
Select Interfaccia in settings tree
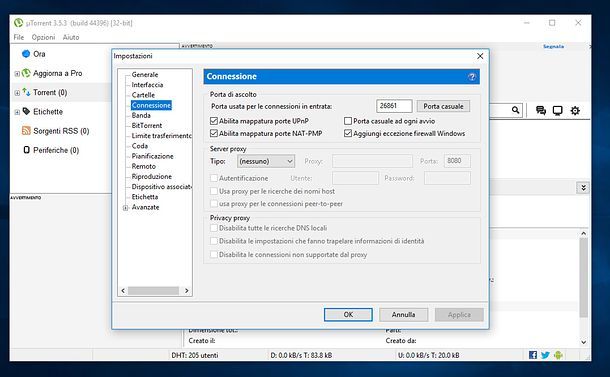click(x=147, y=84)
